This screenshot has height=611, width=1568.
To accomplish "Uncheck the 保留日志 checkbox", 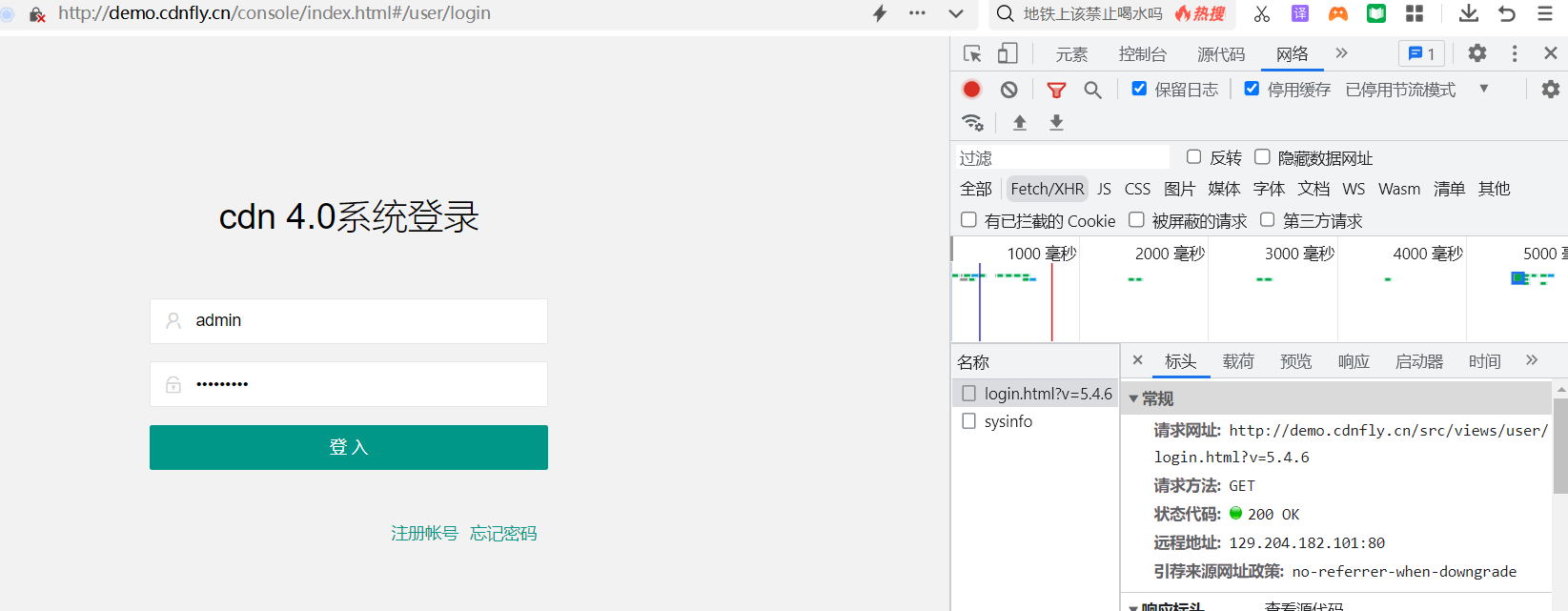I will [1139, 89].
